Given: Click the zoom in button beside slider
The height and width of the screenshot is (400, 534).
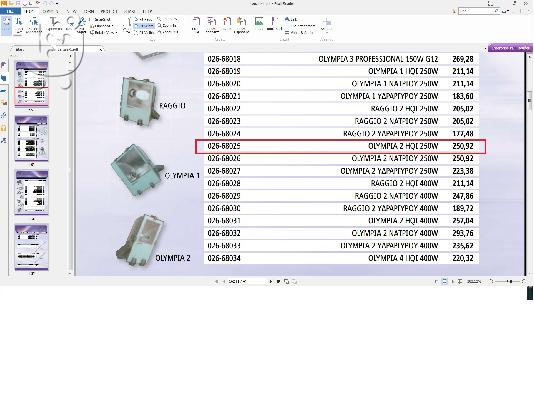Looking at the screenshot, I should coord(523,282).
